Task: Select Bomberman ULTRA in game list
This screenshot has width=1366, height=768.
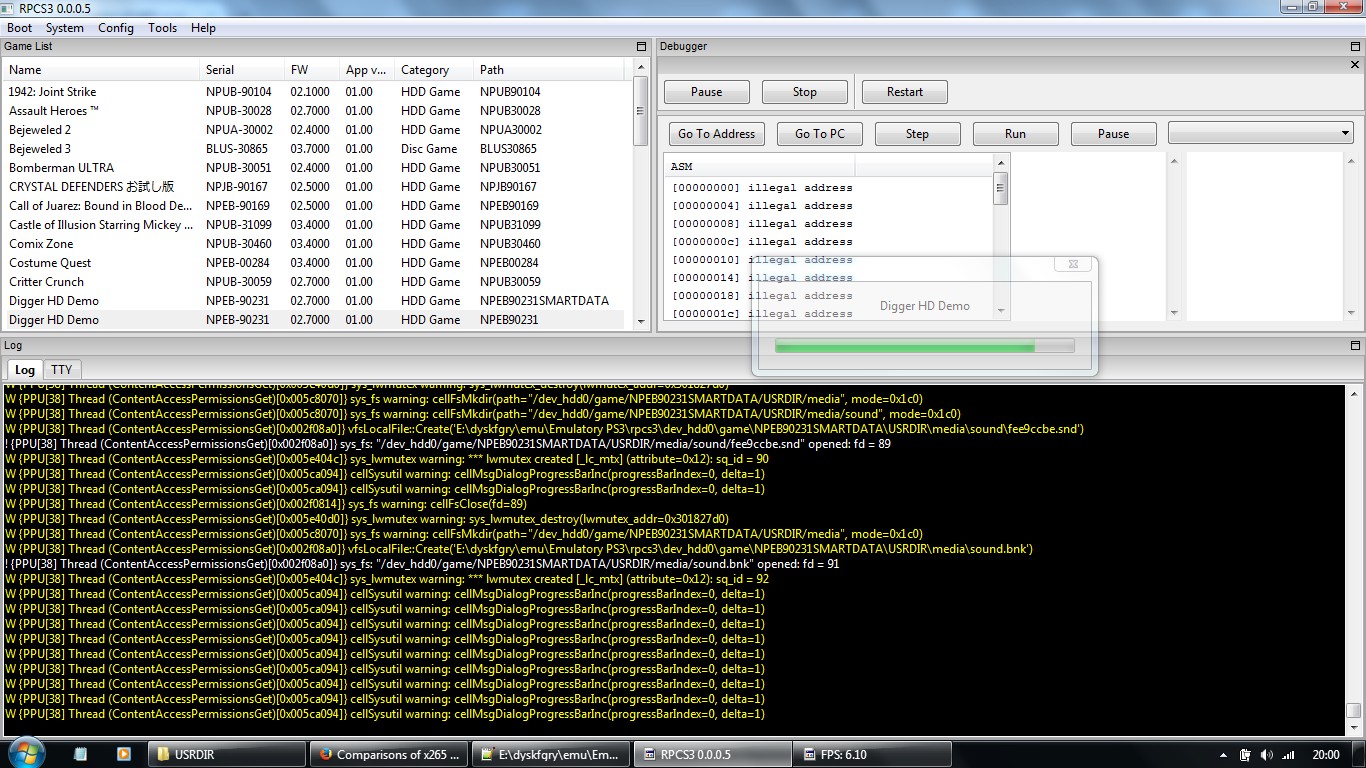Action: tap(61, 168)
